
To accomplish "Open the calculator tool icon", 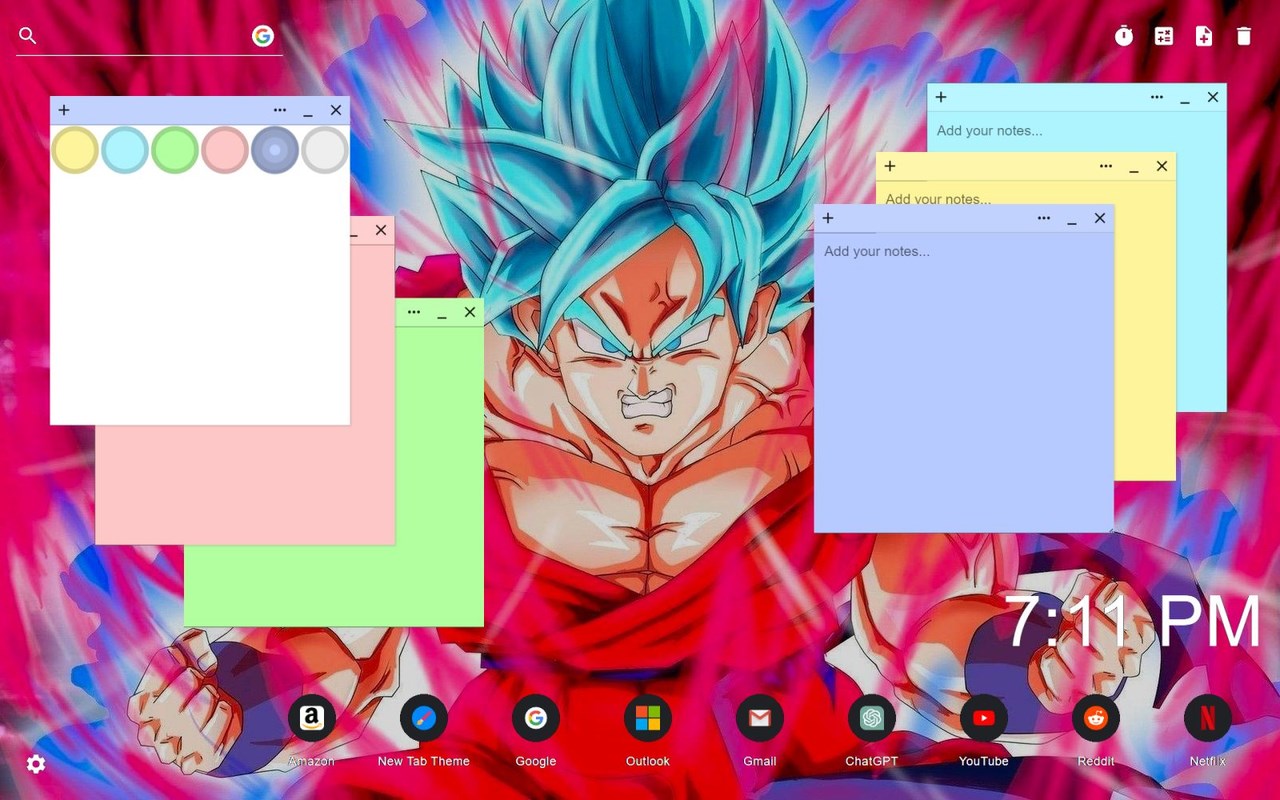I will (1164, 36).
